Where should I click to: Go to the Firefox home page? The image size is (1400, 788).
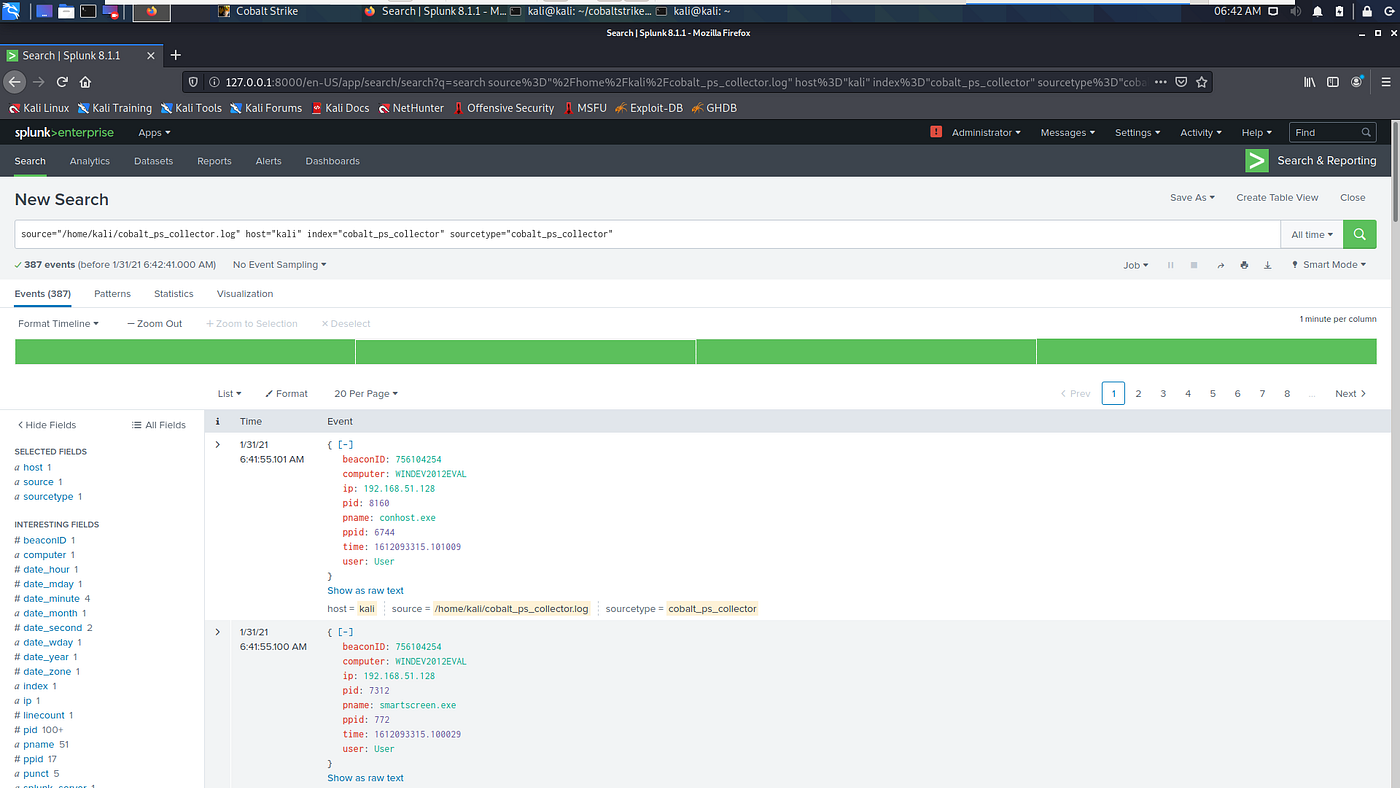[x=86, y=82]
